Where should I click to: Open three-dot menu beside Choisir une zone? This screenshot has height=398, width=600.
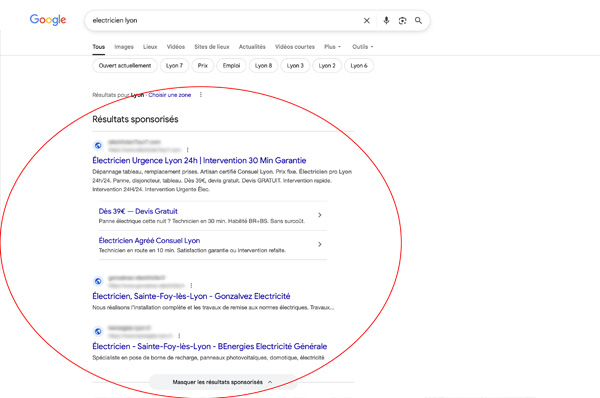tap(201, 95)
